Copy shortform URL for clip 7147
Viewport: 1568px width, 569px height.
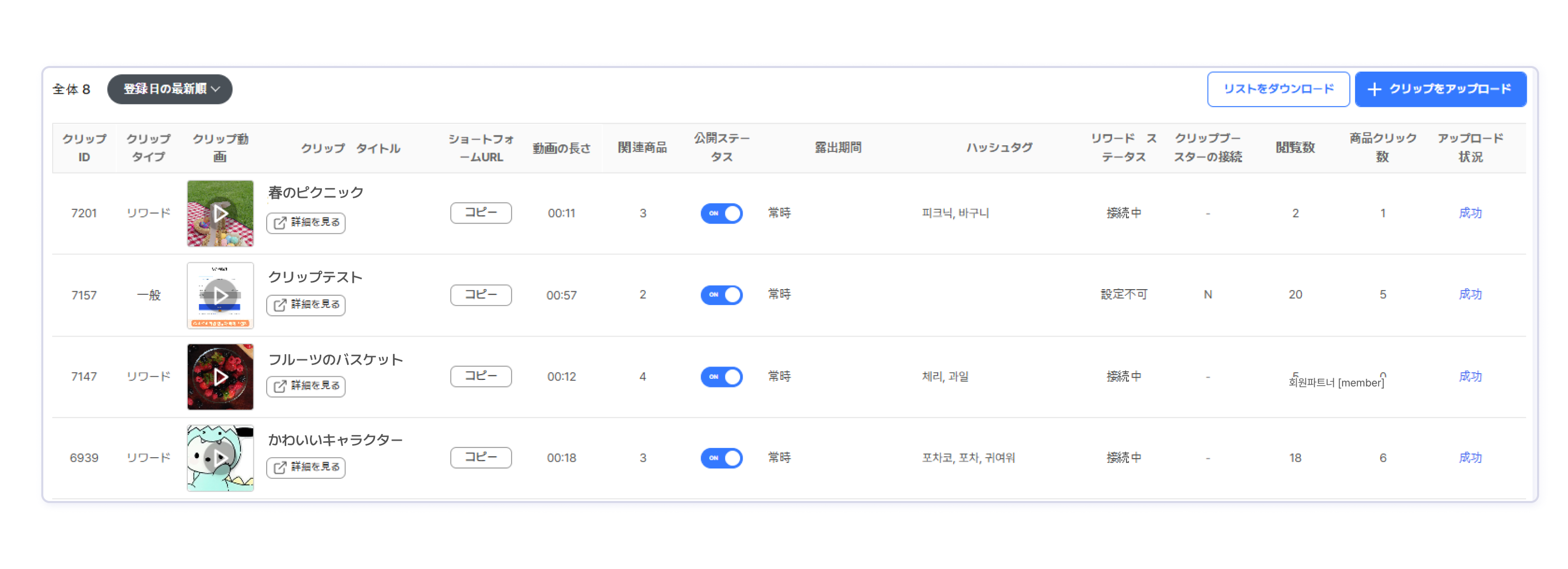[480, 376]
